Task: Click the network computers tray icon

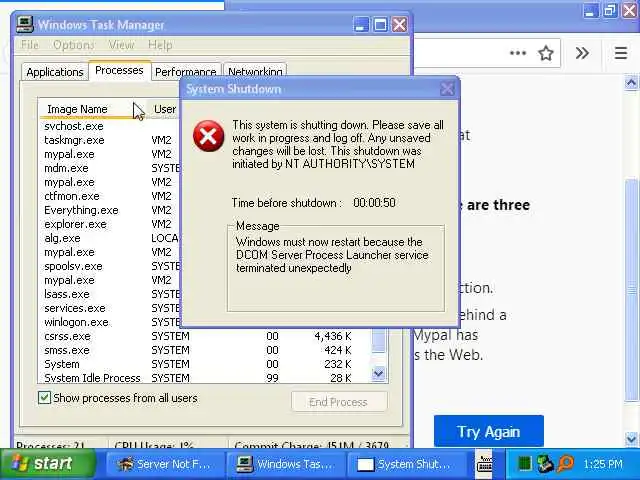Action: pyautogui.click(x=545, y=464)
